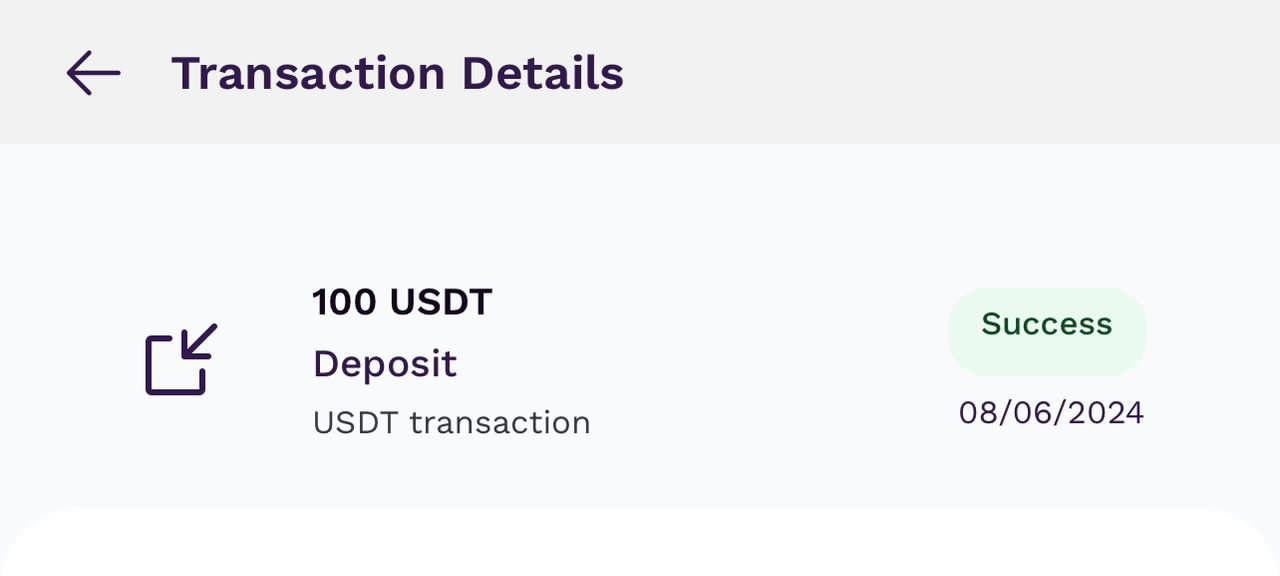This screenshot has height=576, width=1280.
Task: Tap the Transaction Details page title
Action: click(397, 74)
